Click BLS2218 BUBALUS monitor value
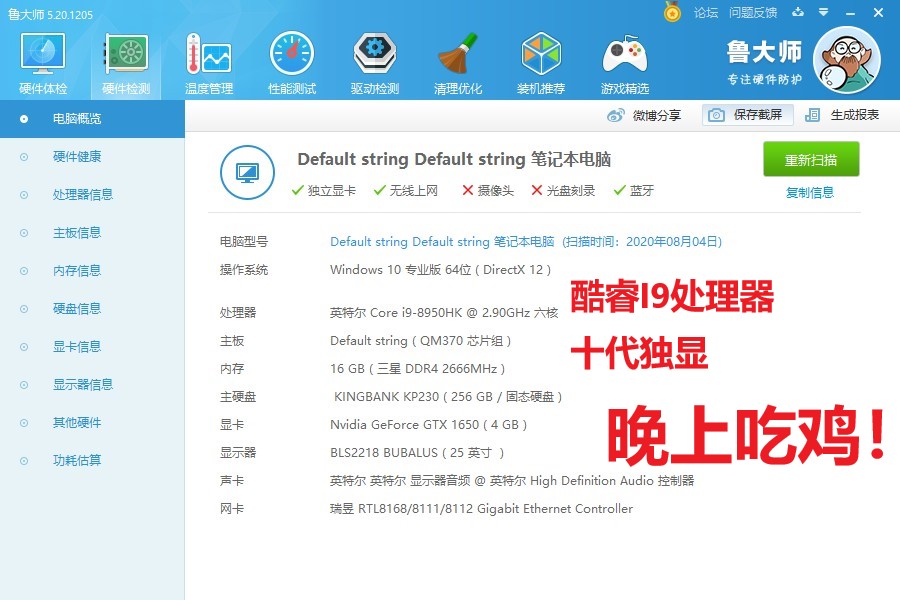900x600 pixels. 417,453
